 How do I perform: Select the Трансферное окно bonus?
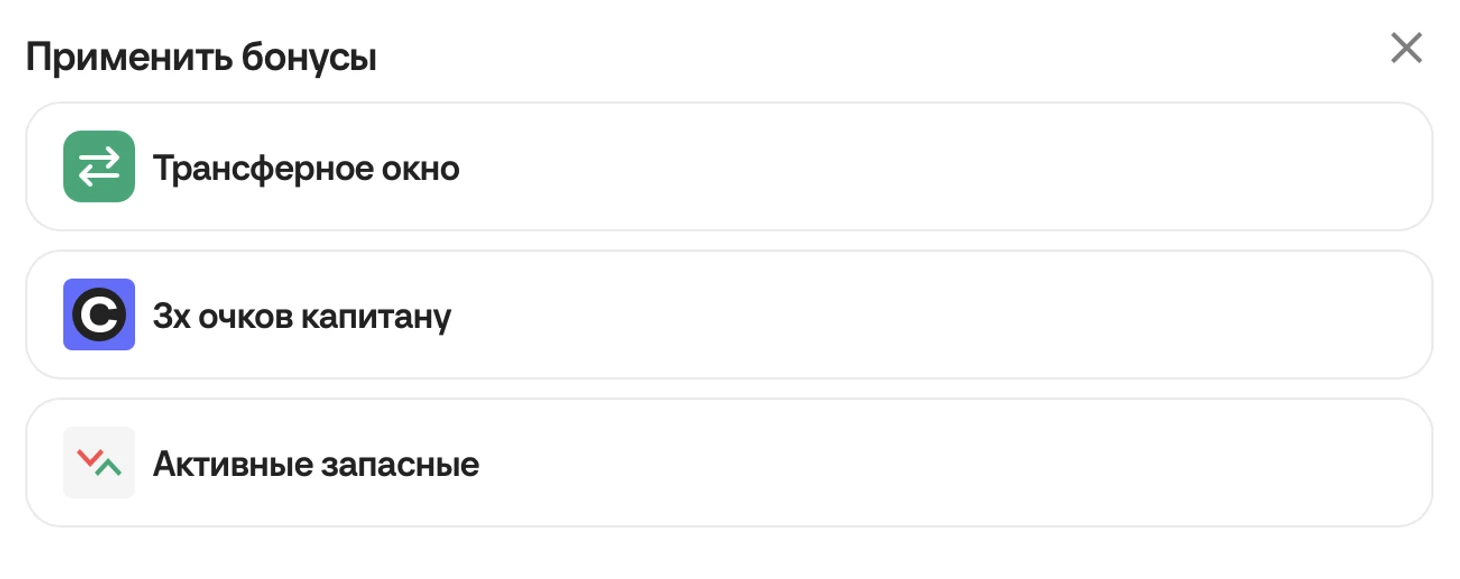(729, 167)
